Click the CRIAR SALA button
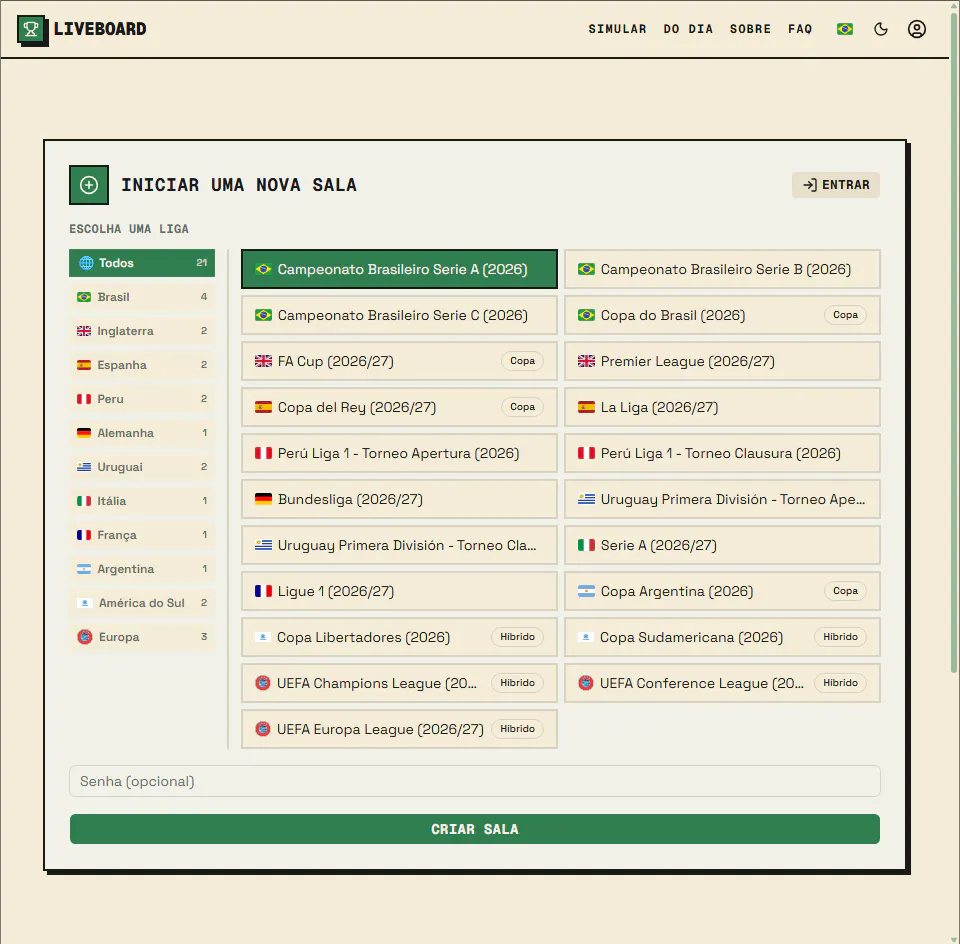Image resolution: width=960 pixels, height=944 pixels. pyautogui.click(x=474, y=829)
